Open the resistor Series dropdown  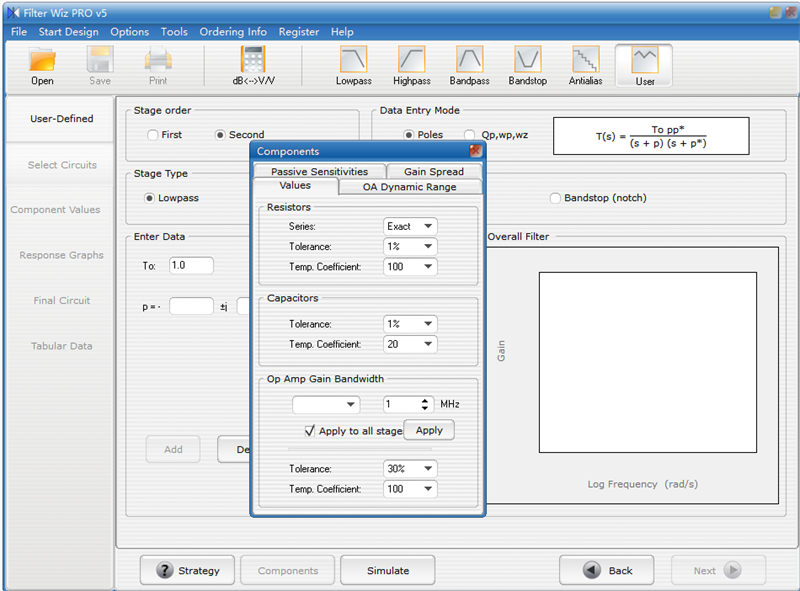coord(410,226)
